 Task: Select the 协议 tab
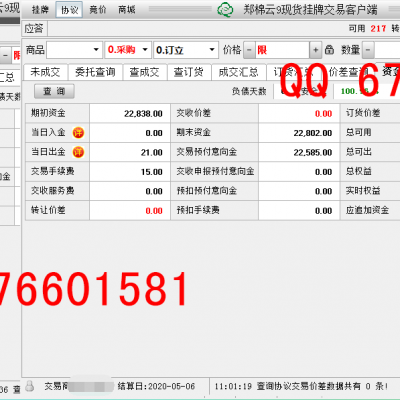(x=69, y=10)
